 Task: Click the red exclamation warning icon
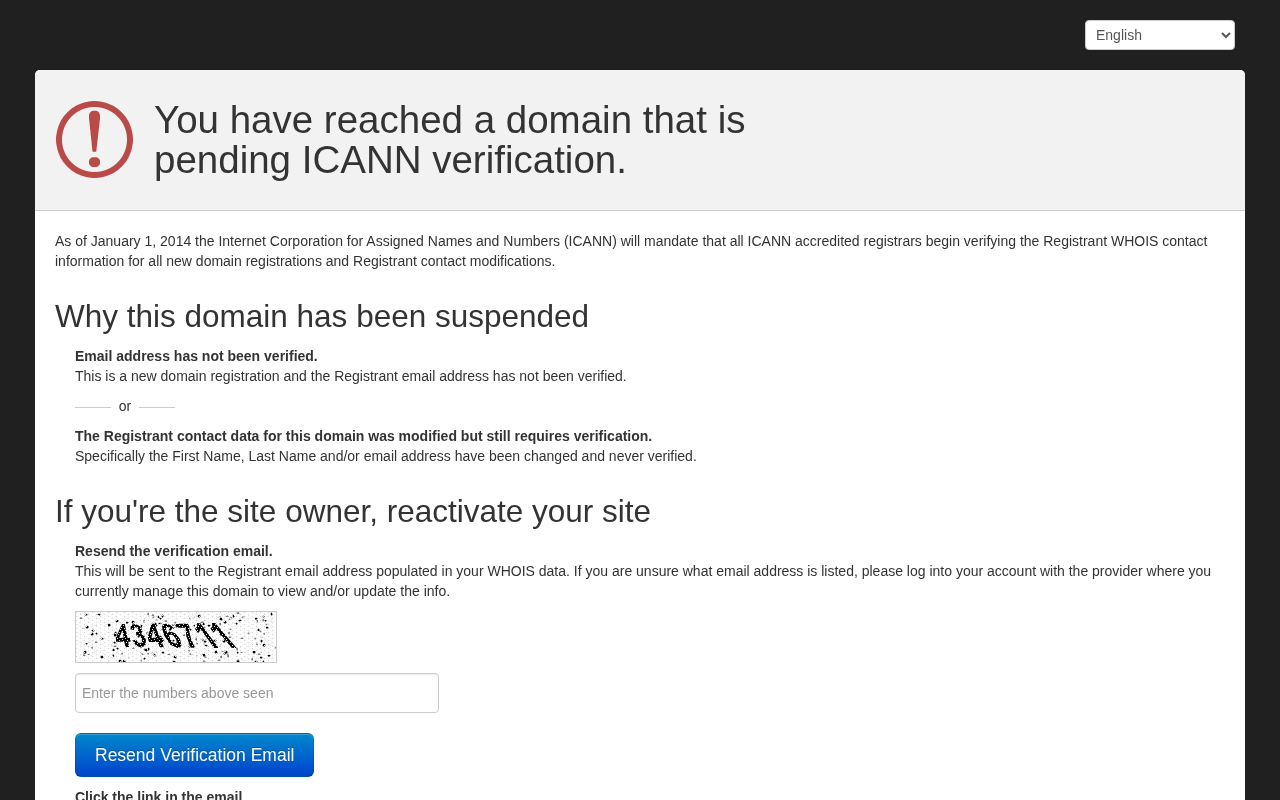(x=94, y=139)
